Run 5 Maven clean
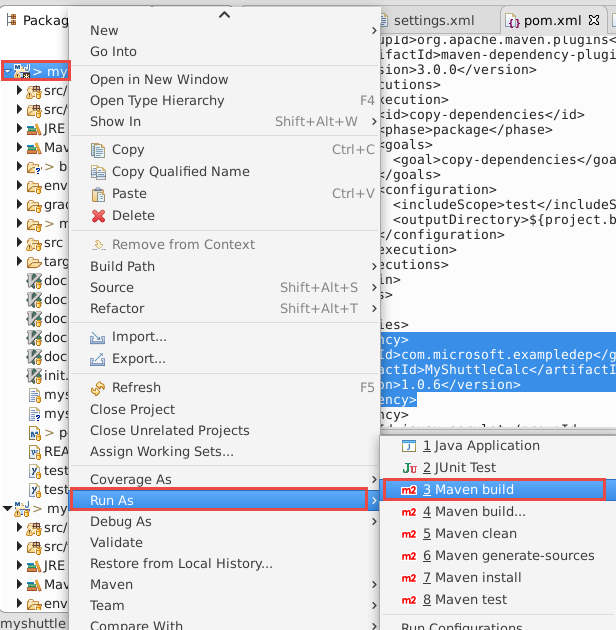This screenshot has height=630, width=616. [498, 534]
